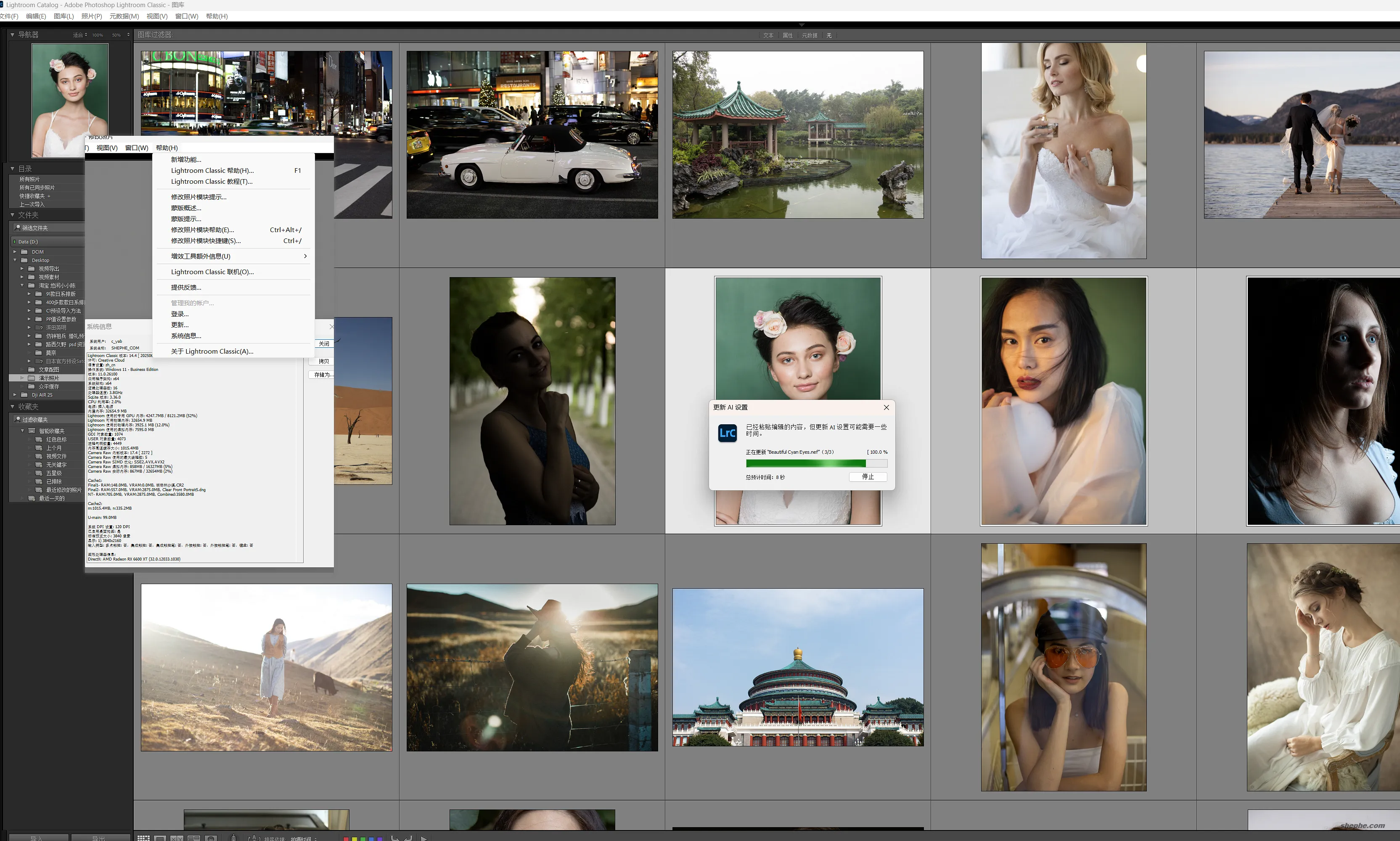Select 文本 library filter tab

(768, 35)
